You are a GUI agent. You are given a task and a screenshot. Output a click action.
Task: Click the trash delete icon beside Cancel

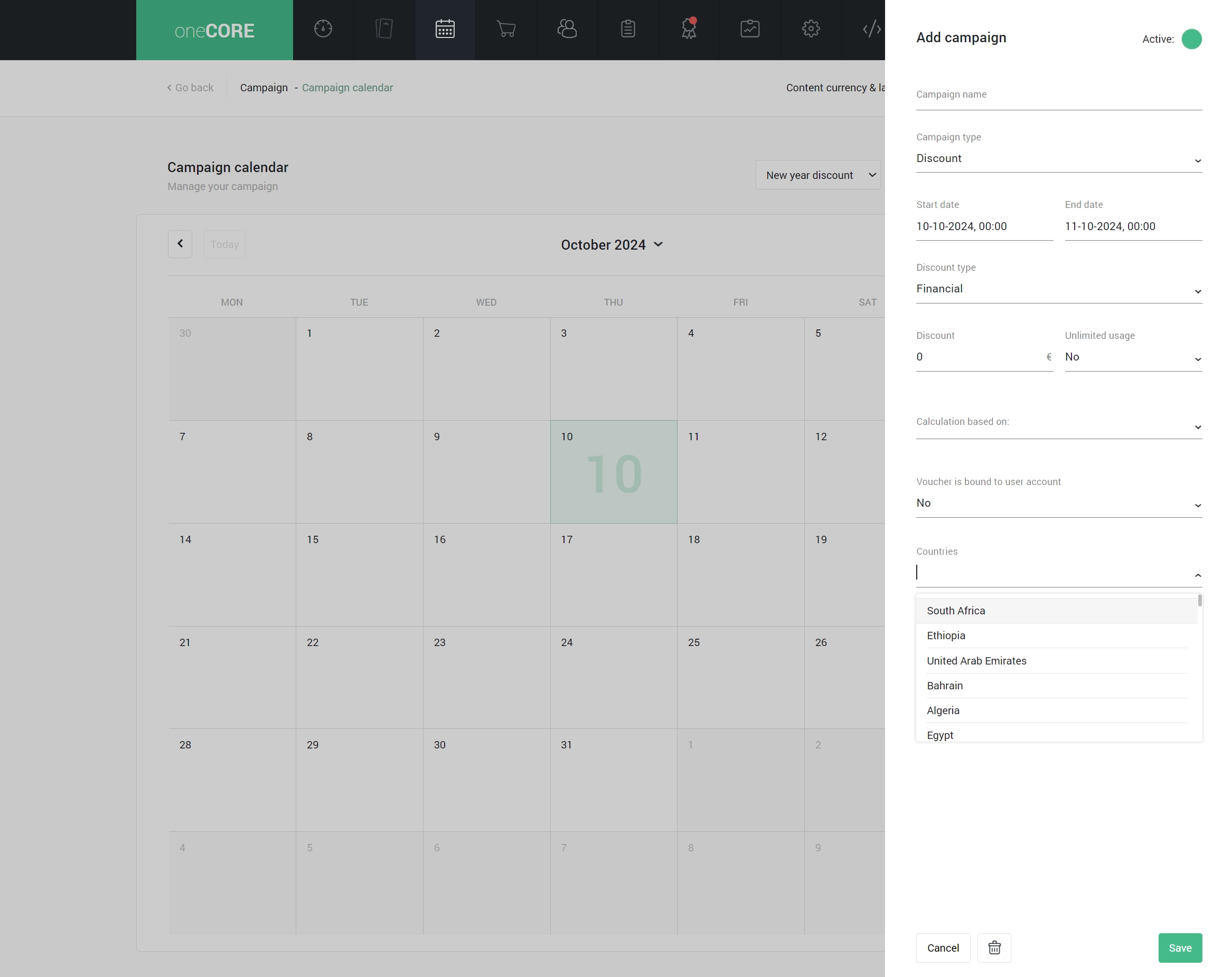[x=994, y=947]
